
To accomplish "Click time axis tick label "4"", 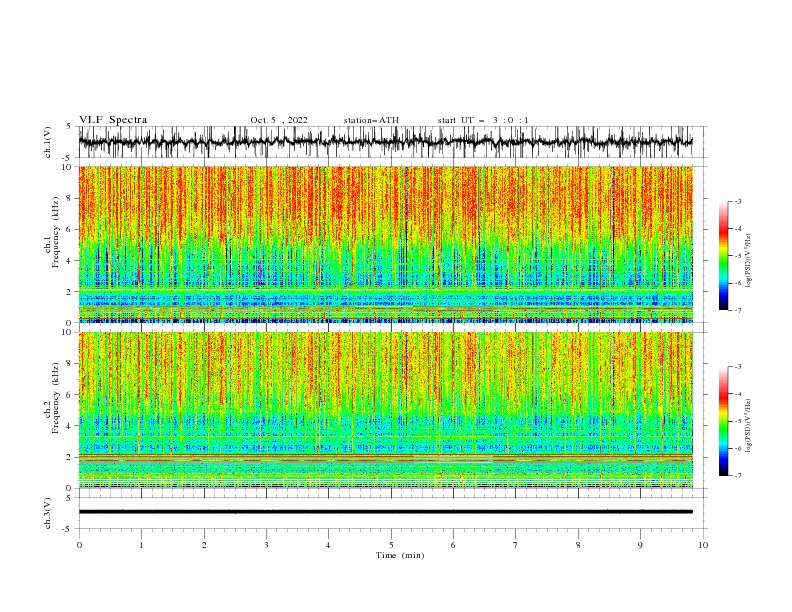I will point(328,545).
